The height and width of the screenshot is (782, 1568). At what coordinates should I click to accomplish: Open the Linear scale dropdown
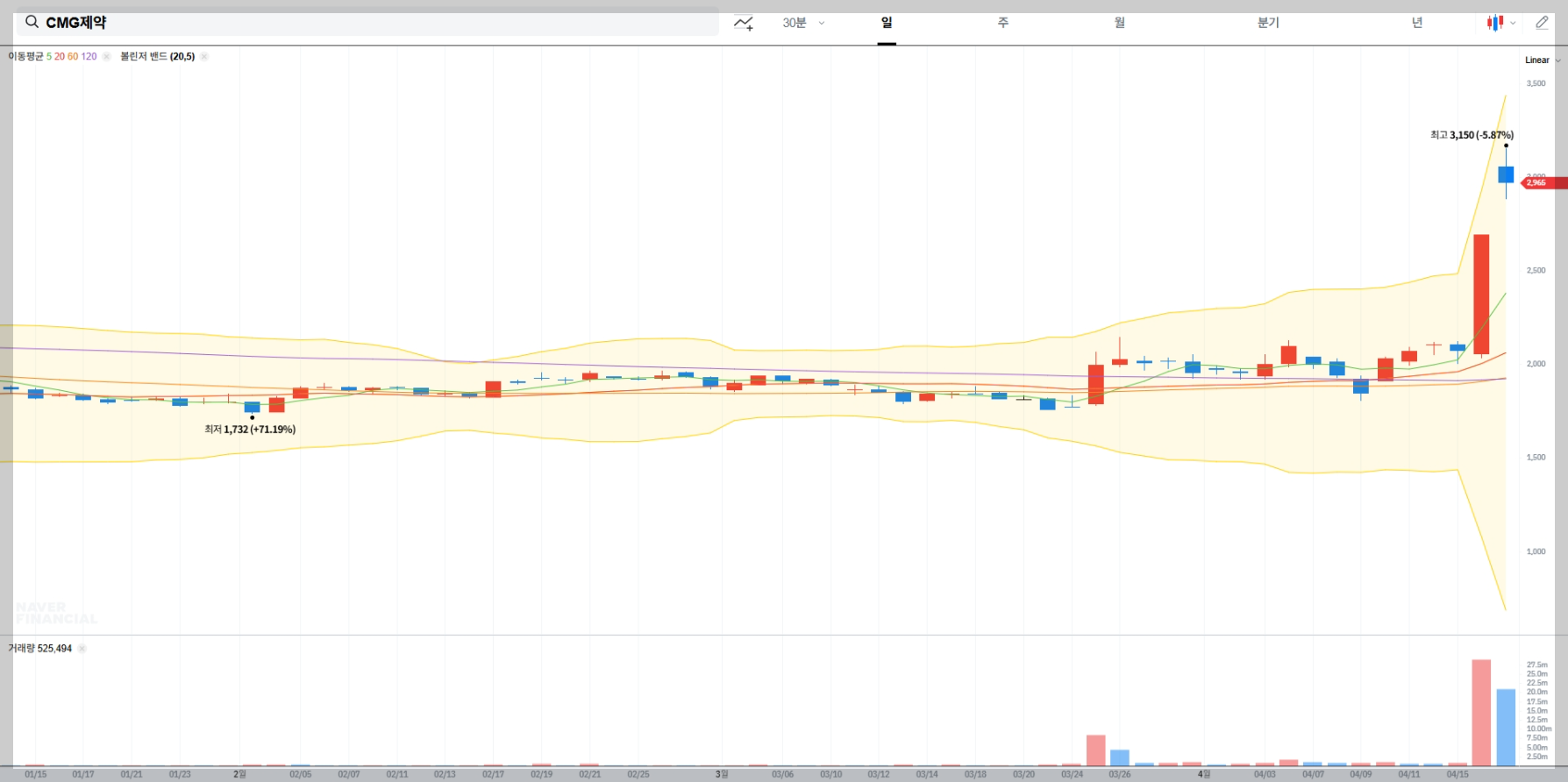(x=1543, y=60)
